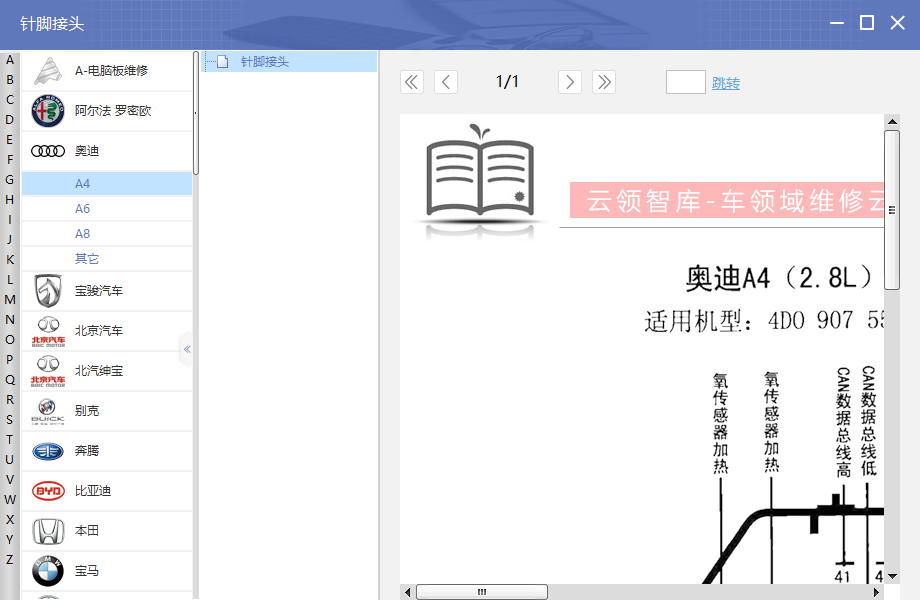Jump to letter A in index
This screenshot has height=600, width=920.
coord(10,60)
